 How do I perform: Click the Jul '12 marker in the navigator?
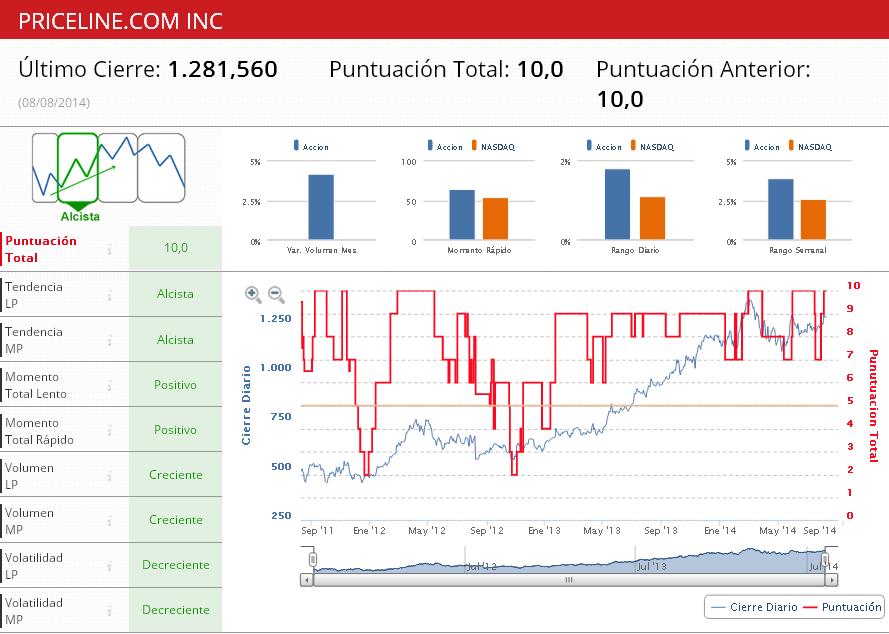(x=481, y=566)
